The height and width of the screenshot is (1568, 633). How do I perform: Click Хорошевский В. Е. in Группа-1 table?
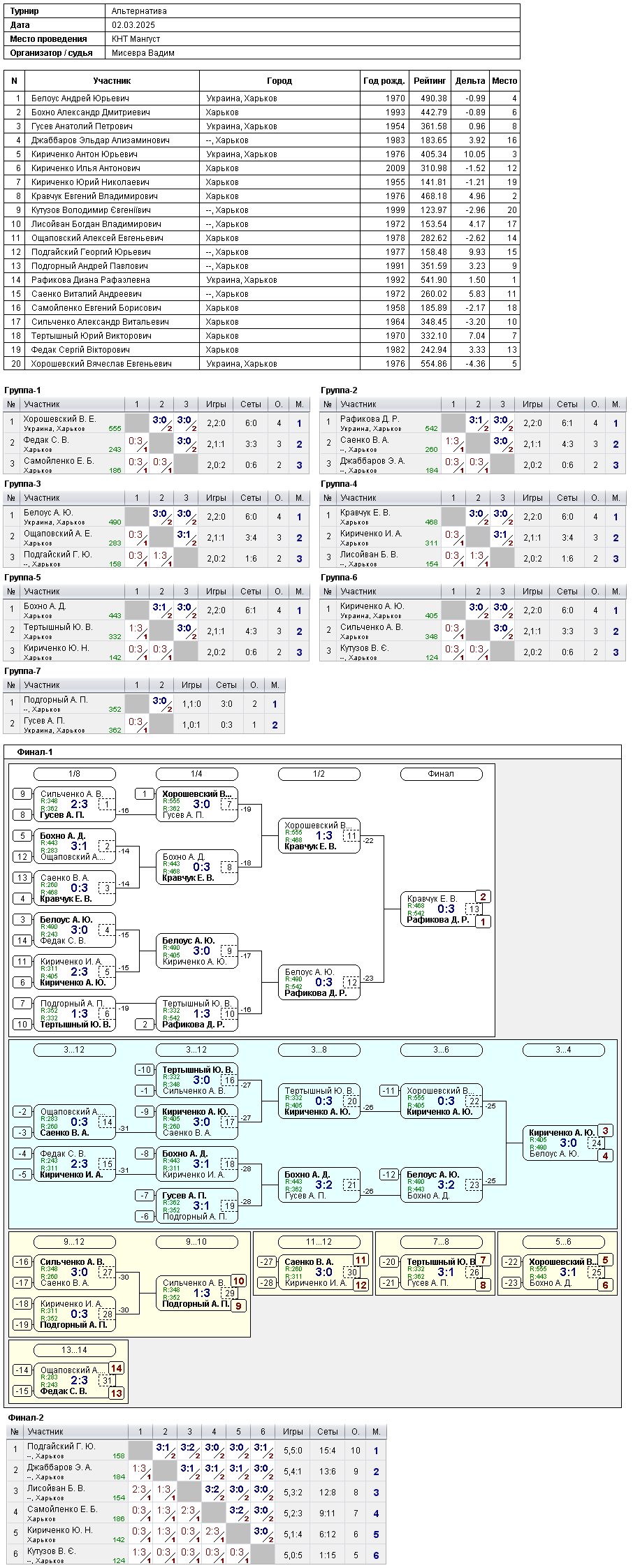coord(59,419)
